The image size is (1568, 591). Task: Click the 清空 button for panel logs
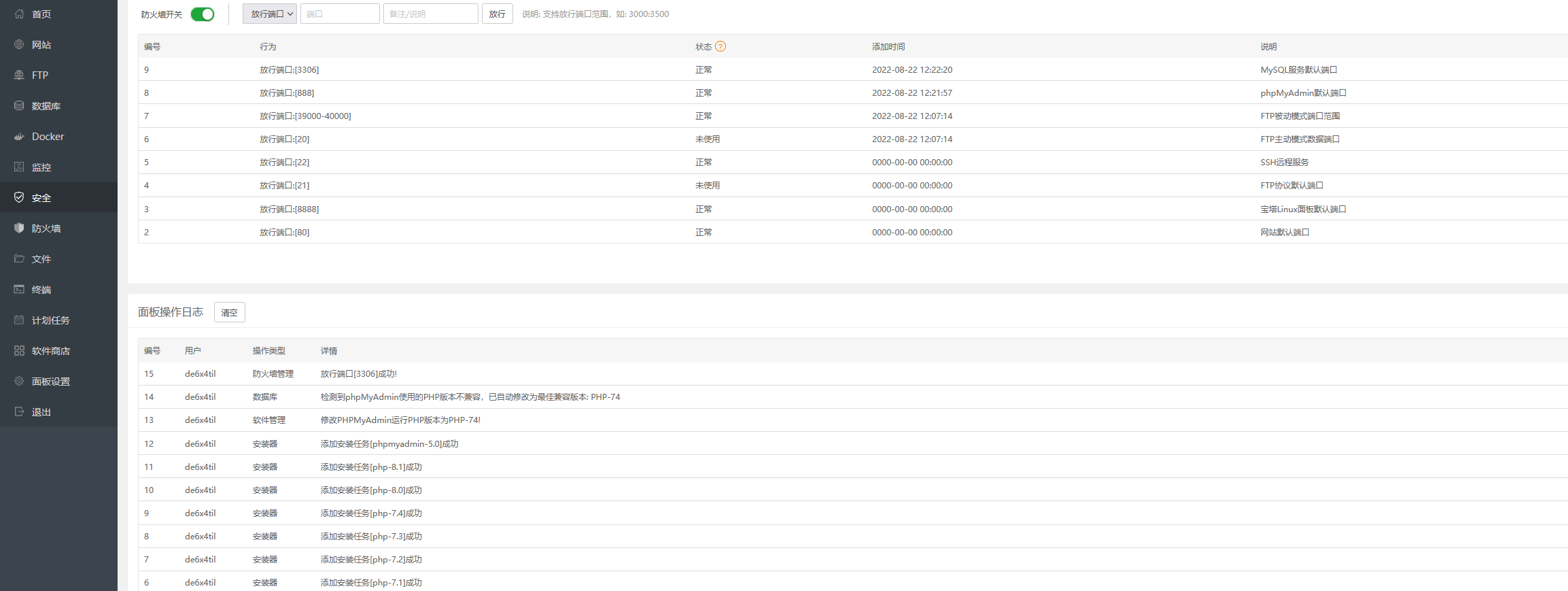click(x=230, y=312)
